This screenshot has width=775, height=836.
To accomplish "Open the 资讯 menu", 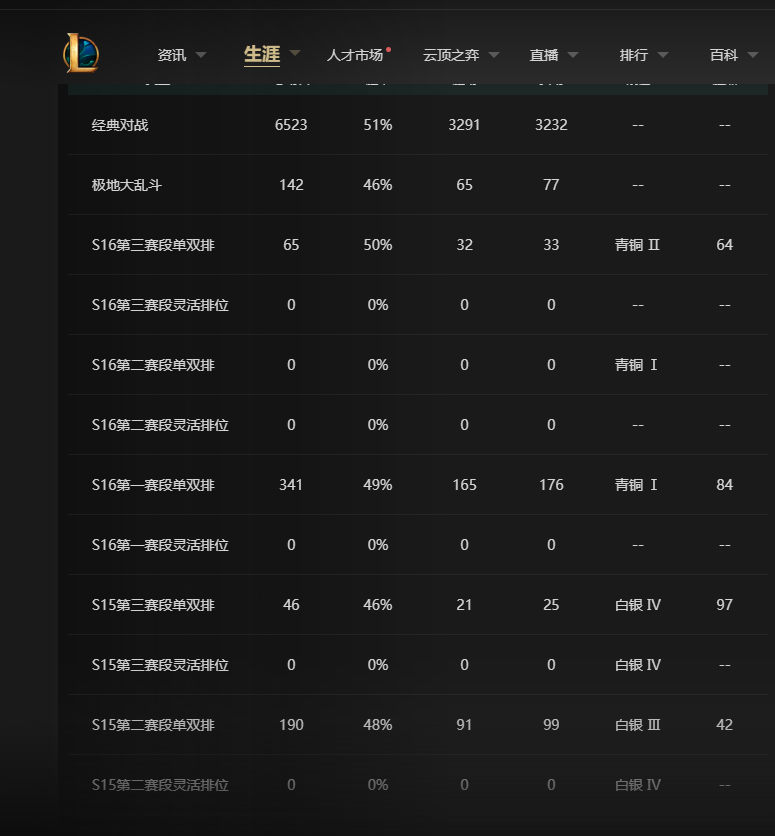I will click(x=172, y=55).
